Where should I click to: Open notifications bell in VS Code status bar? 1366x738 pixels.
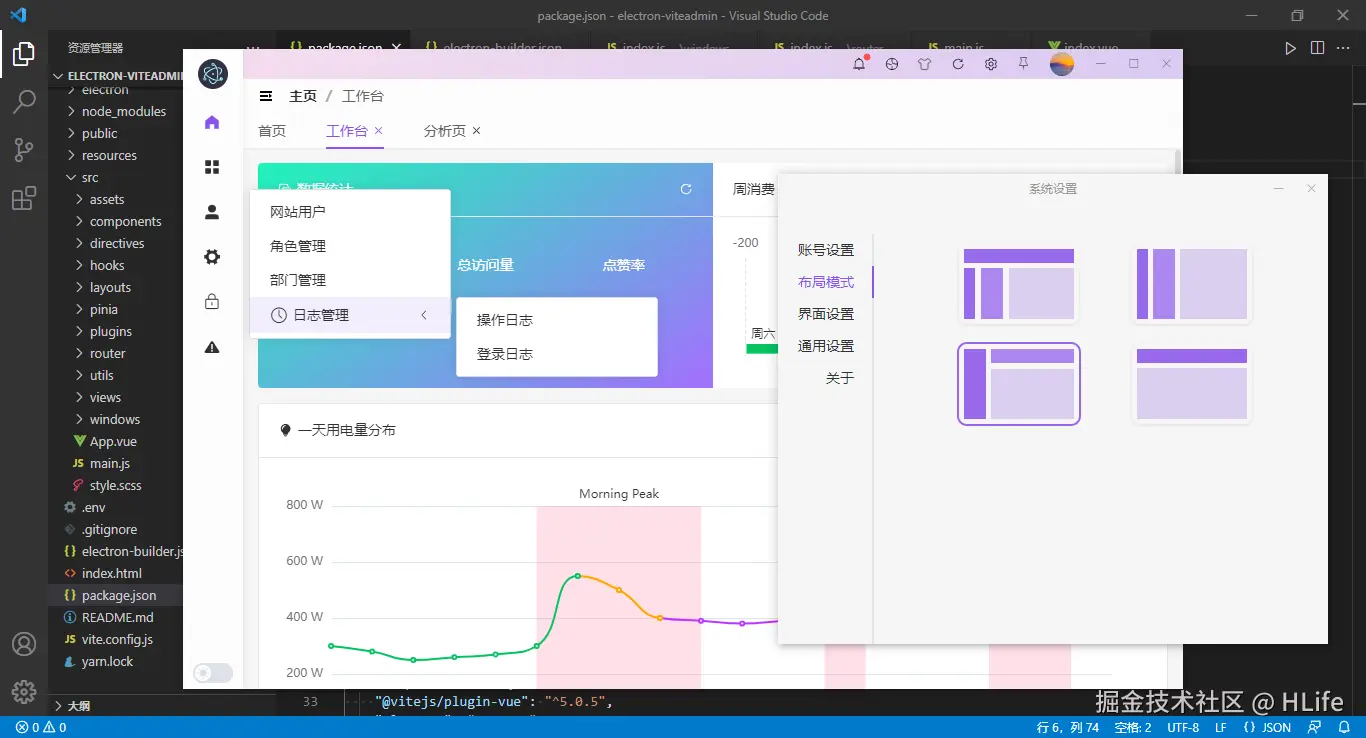(1343, 727)
